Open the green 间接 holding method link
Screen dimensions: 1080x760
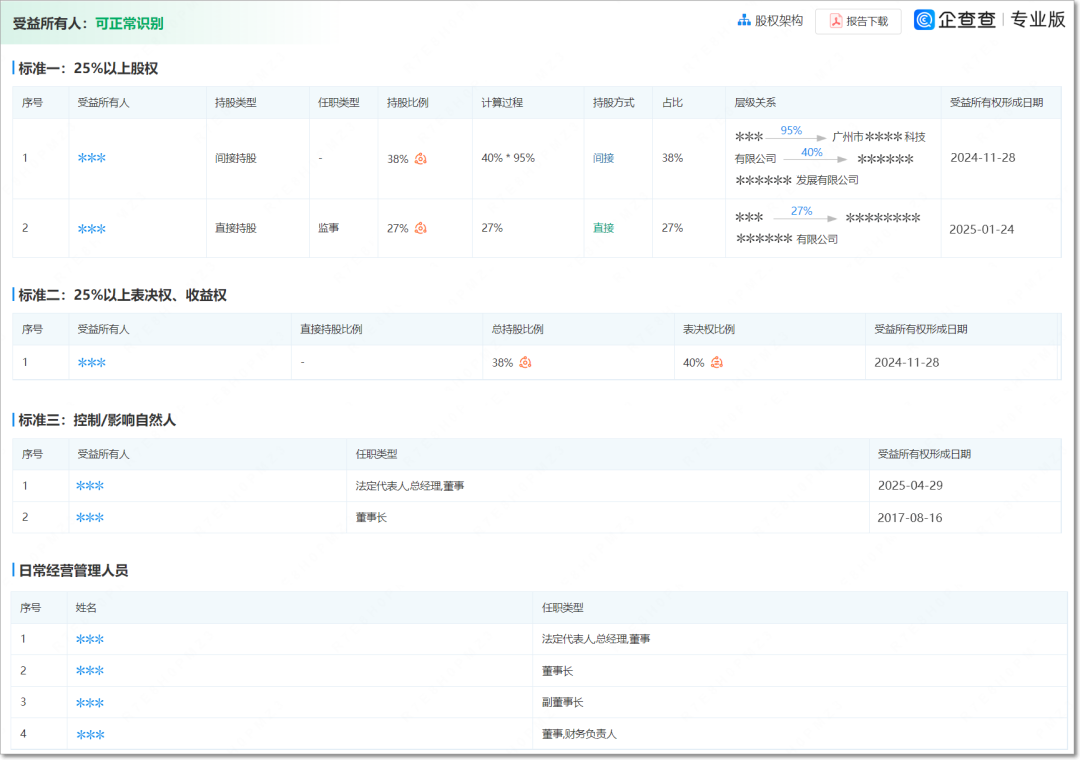click(x=603, y=158)
